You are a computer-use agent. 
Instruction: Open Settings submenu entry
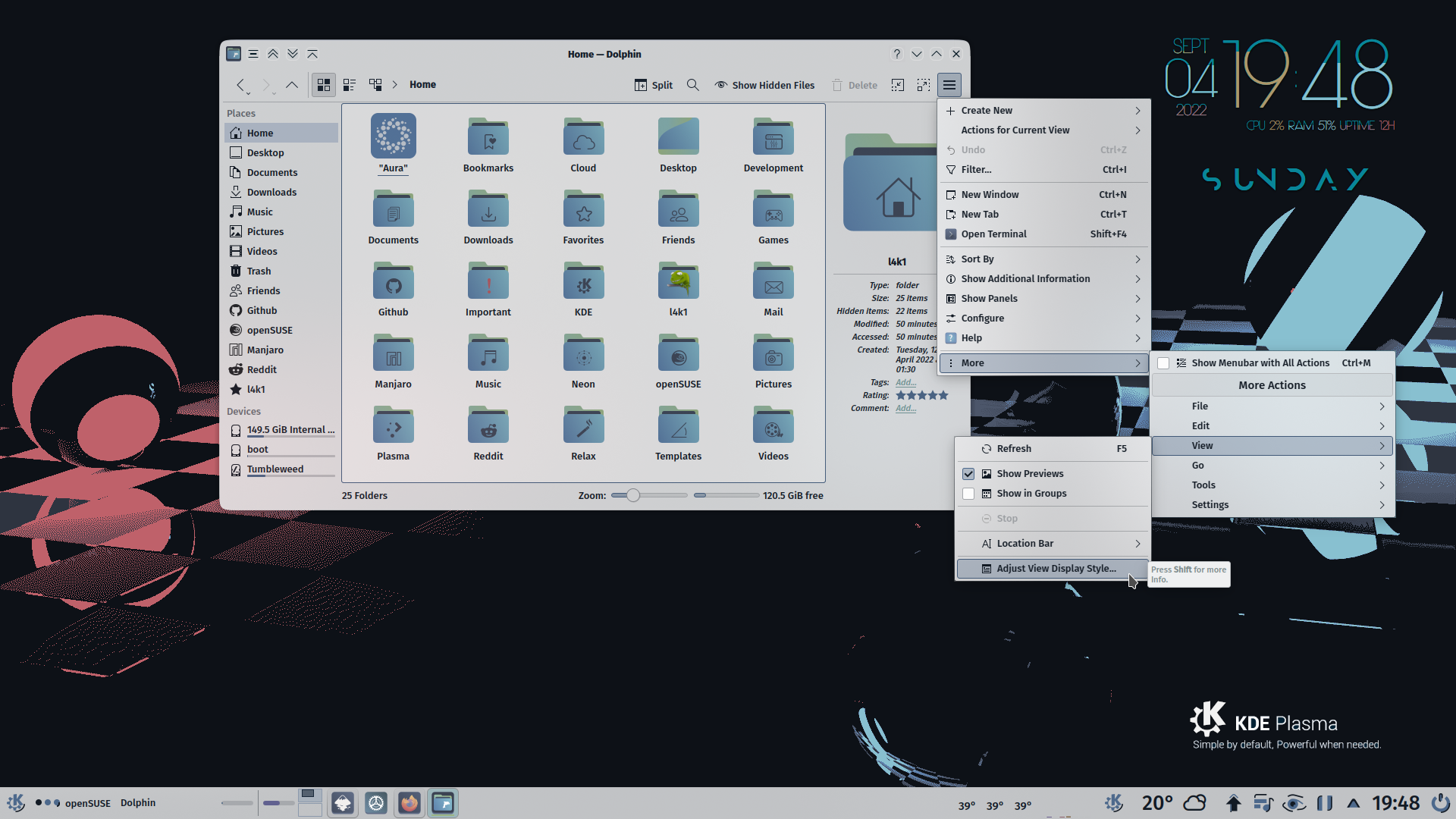(x=1272, y=505)
